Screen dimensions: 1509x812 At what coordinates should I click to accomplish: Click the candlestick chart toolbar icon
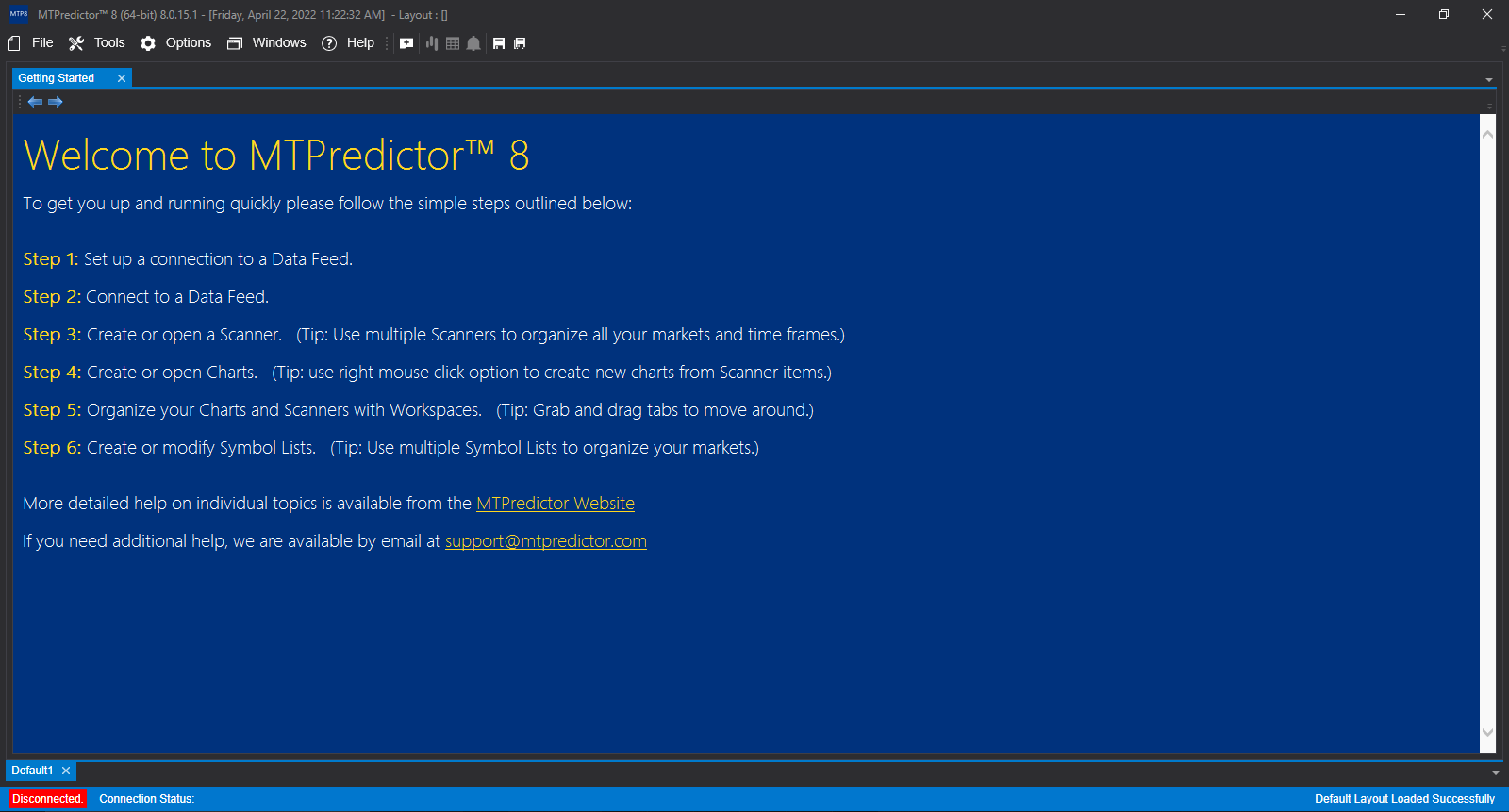coord(432,43)
